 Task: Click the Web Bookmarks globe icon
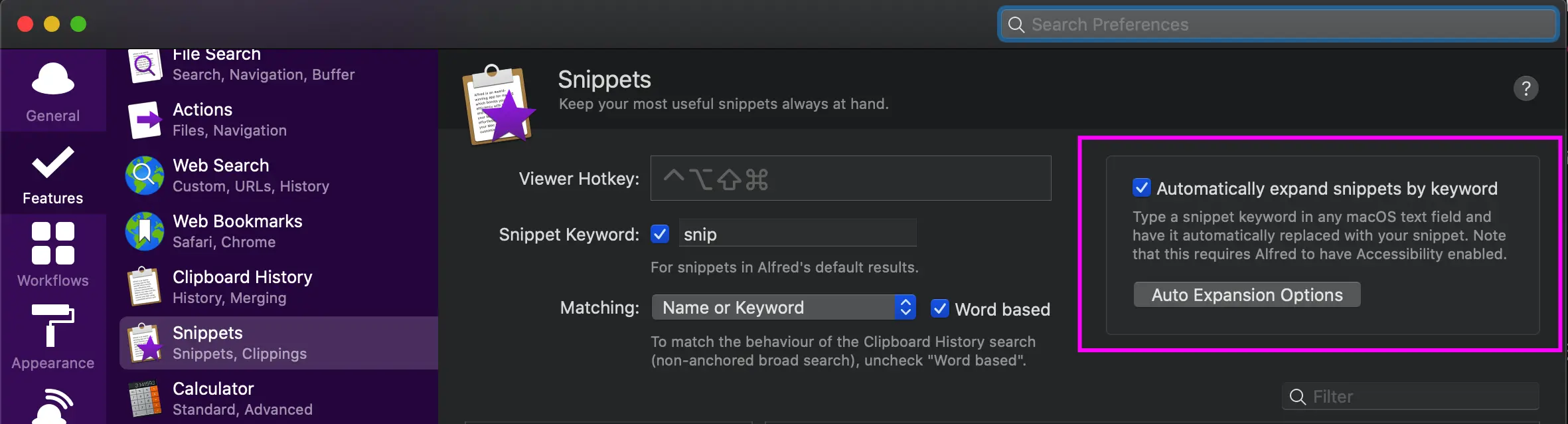[x=145, y=231]
